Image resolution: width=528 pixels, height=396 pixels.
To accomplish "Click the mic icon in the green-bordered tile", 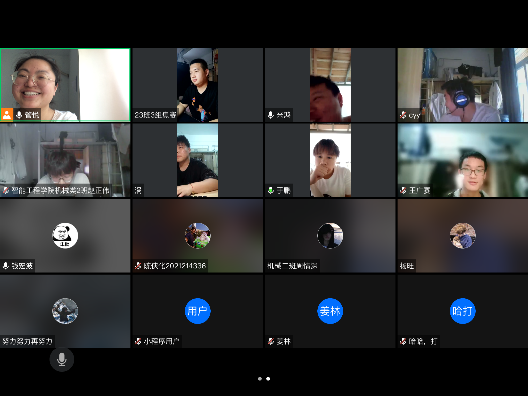I will click(x=19, y=115).
